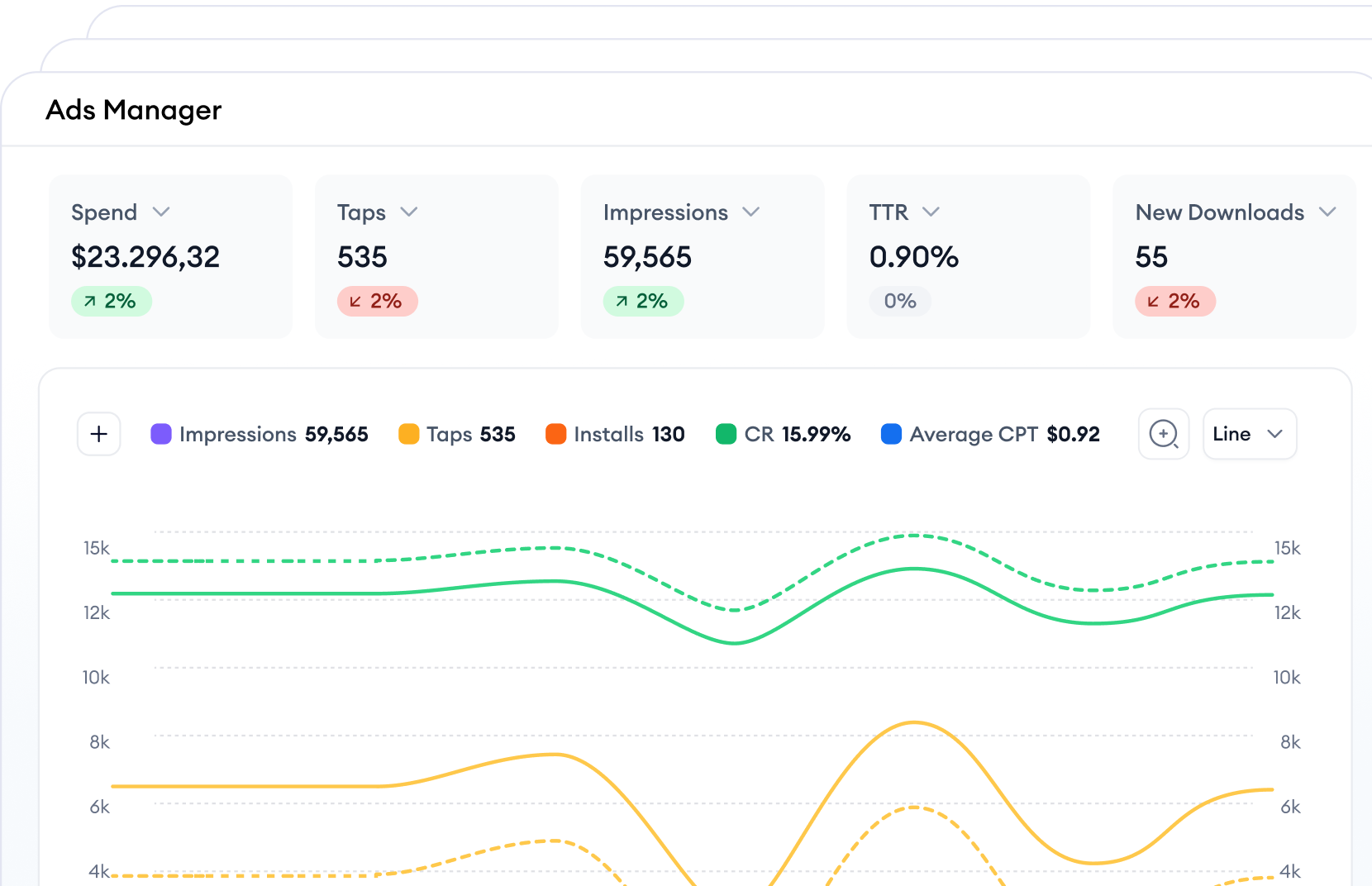1372x886 pixels.
Task: Expand the Spend metric dropdown
Action: [x=161, y=212]
